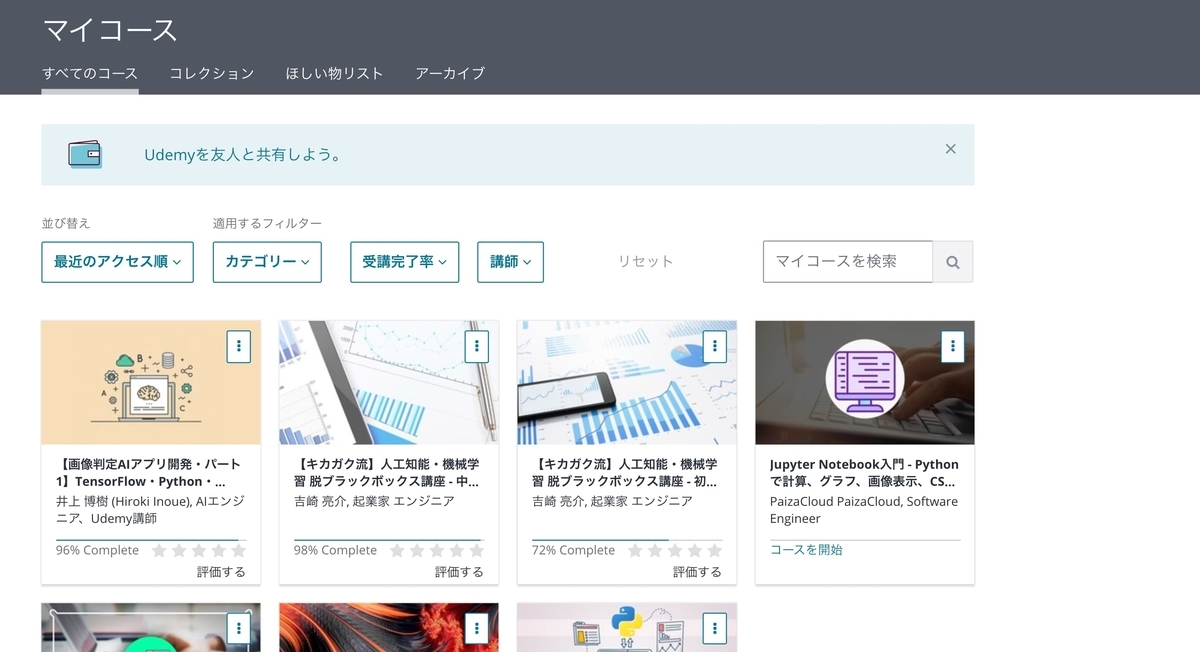Expand the カテゴリー filter dropdown
This screenshot has width=1200, height=652.
click(x=267, y=262)
